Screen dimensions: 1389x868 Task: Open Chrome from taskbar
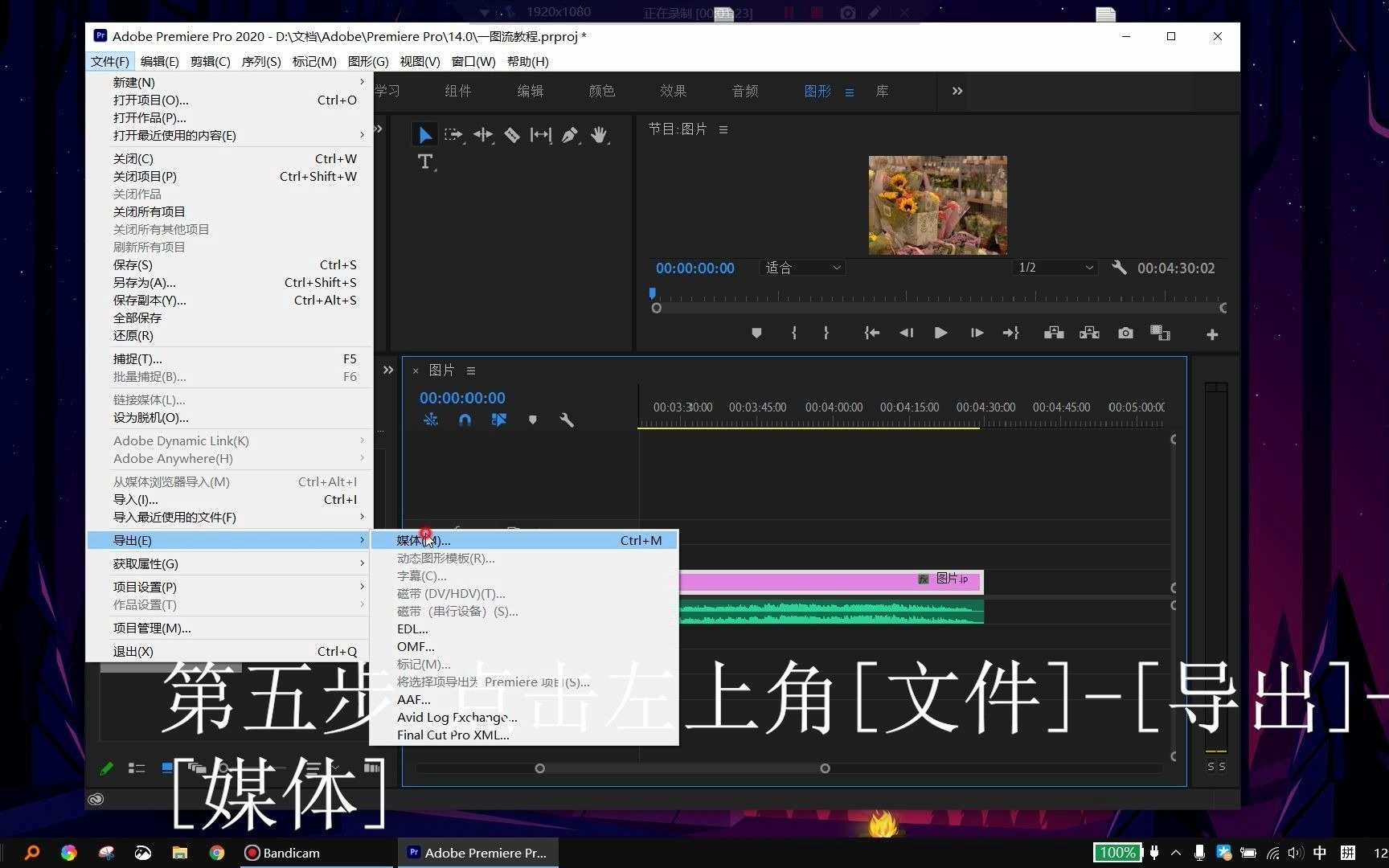pyautogui.click(x=217, y=853)
